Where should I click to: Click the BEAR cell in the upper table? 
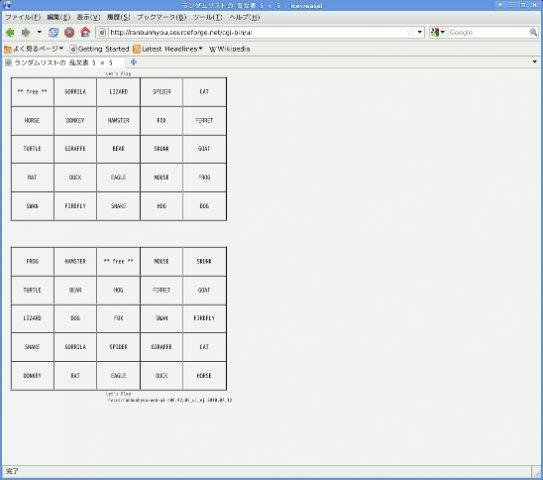(x=118, y=149)
